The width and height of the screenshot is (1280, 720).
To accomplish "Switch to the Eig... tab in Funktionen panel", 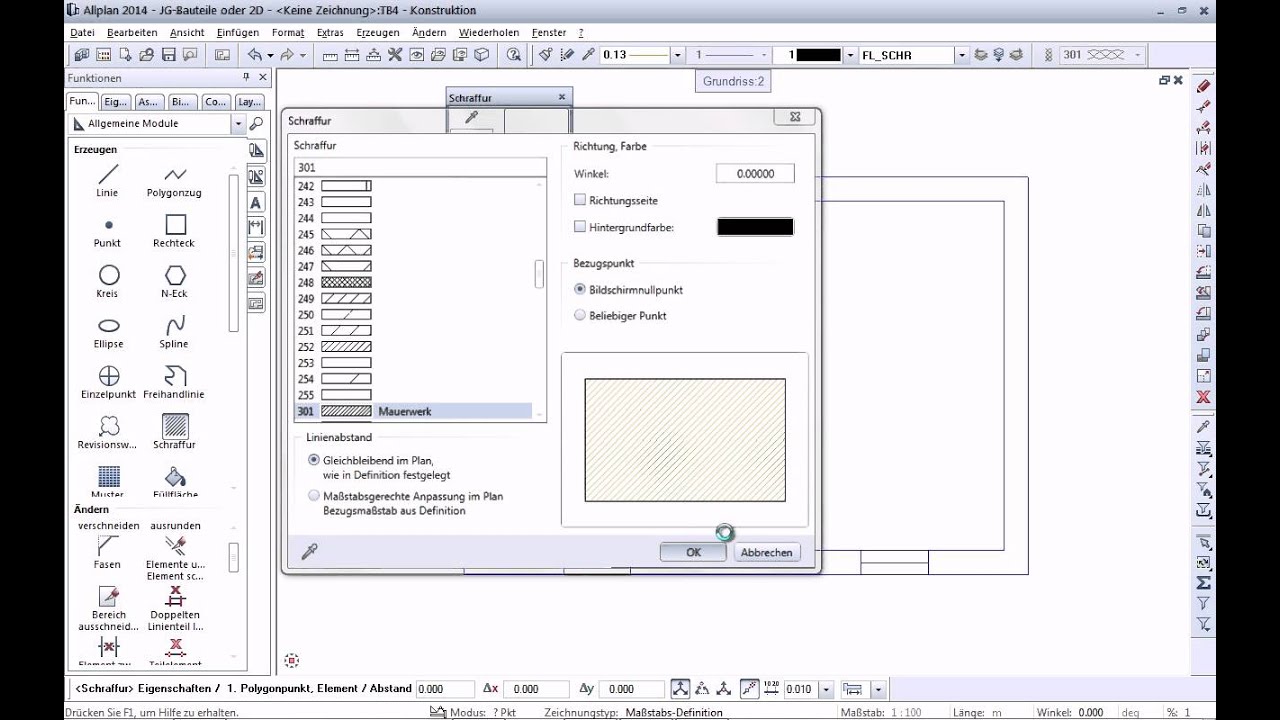I will [116, 101].
